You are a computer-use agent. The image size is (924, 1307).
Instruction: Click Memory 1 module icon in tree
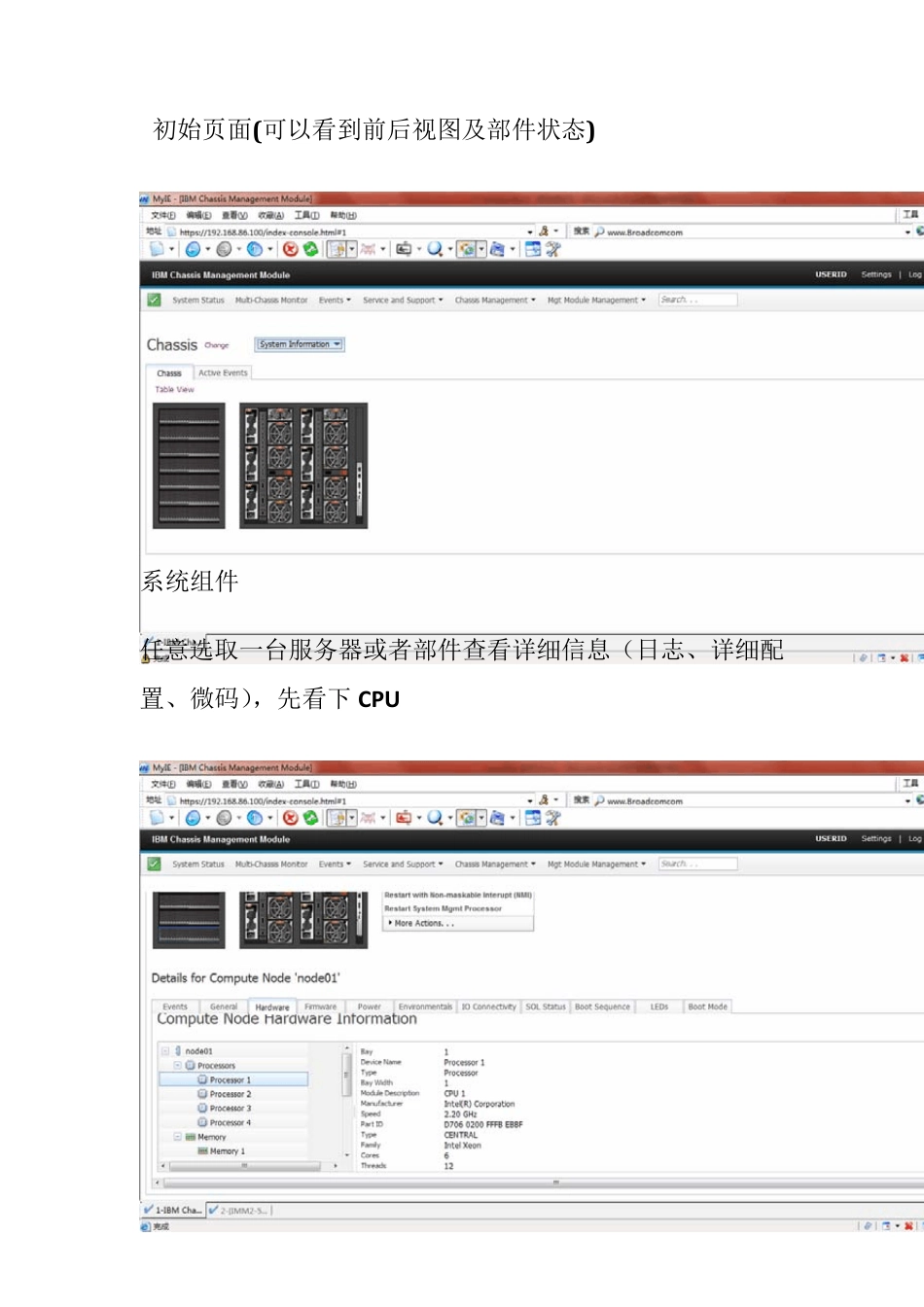(x=202, y=1150)
